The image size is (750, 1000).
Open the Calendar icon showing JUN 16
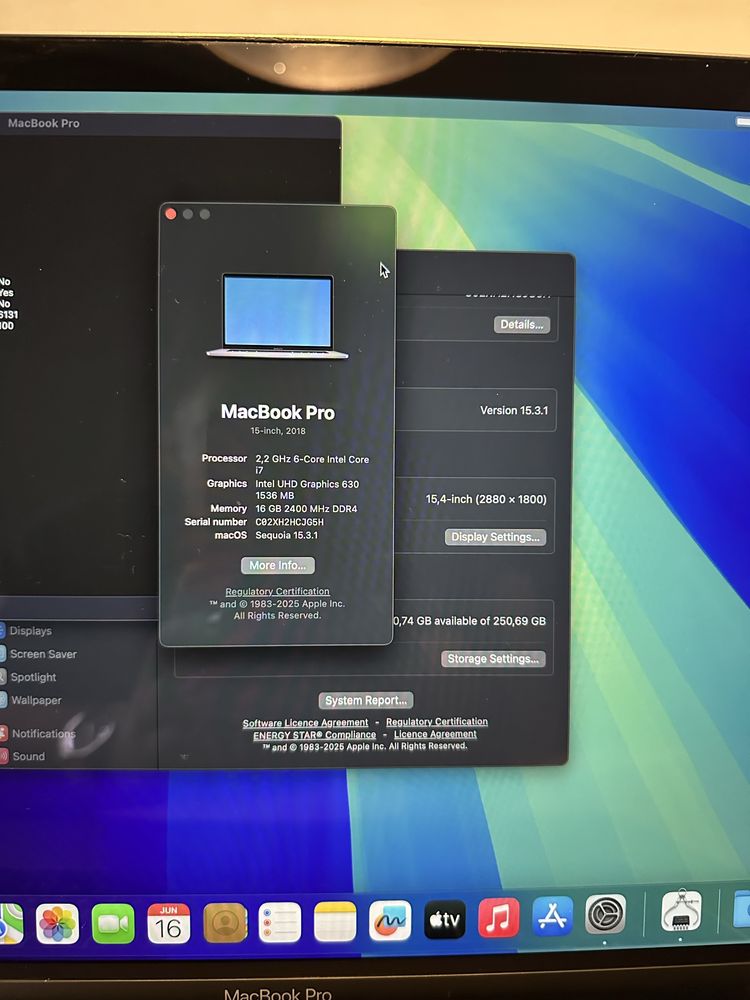click(x=168, y=923)
